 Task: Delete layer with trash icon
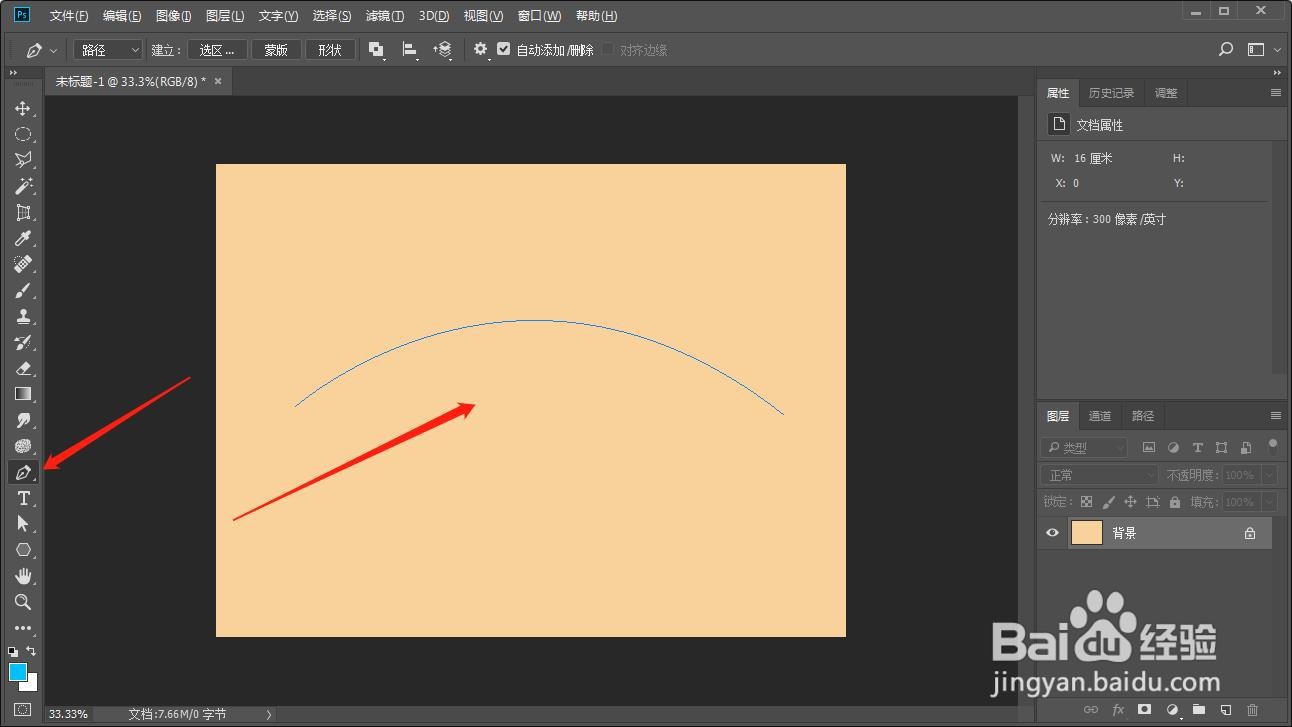point(1252,709)
